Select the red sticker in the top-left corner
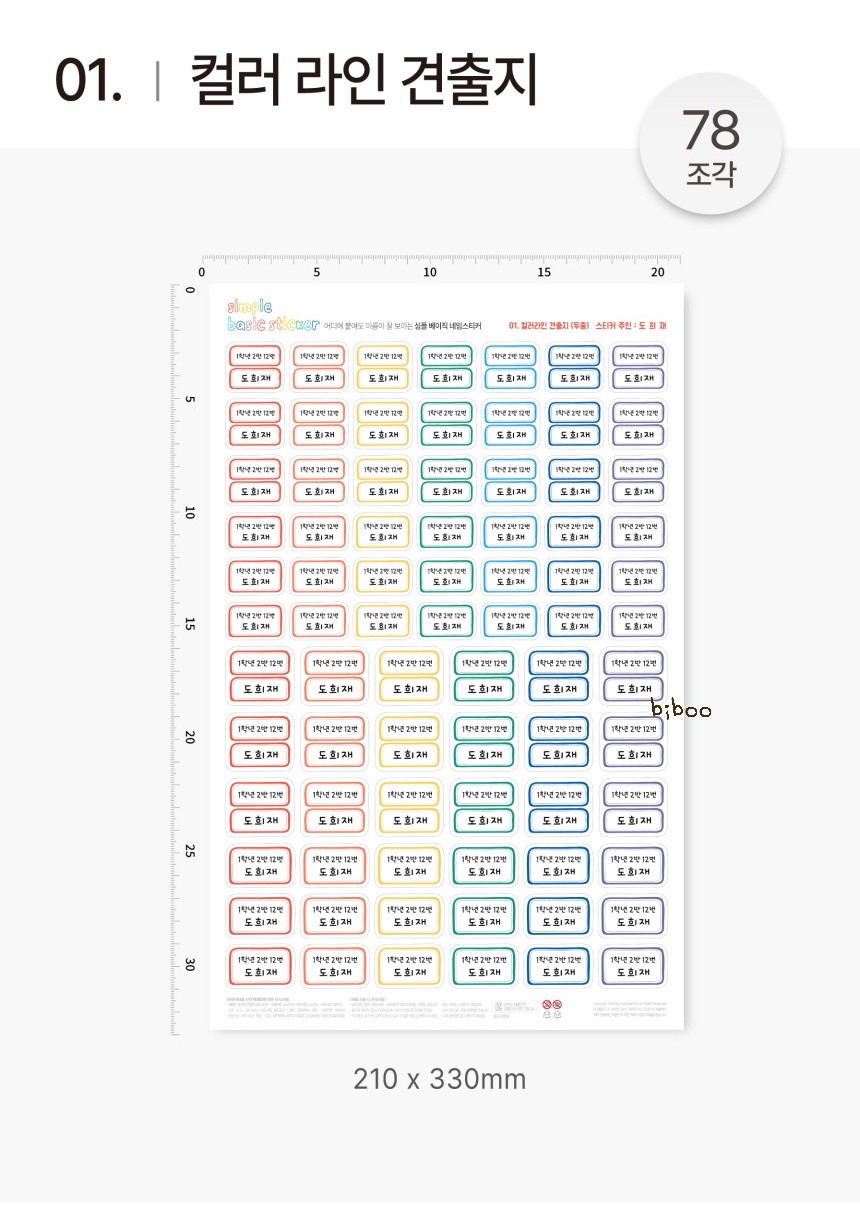 pyautogui.click(x=256, y=367)
